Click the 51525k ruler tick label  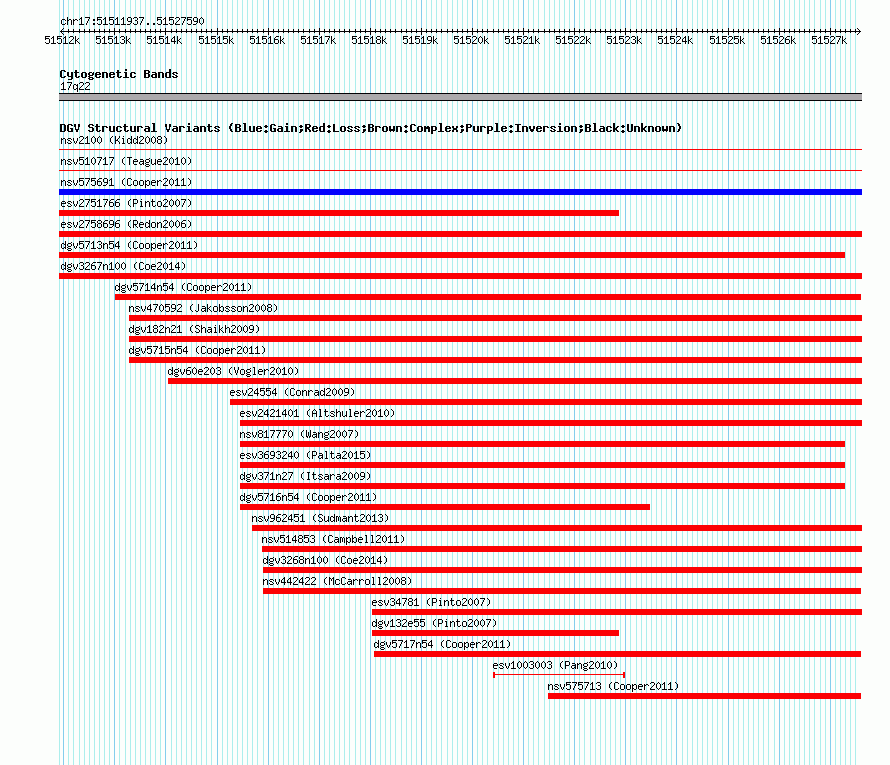tap(727, 40)
